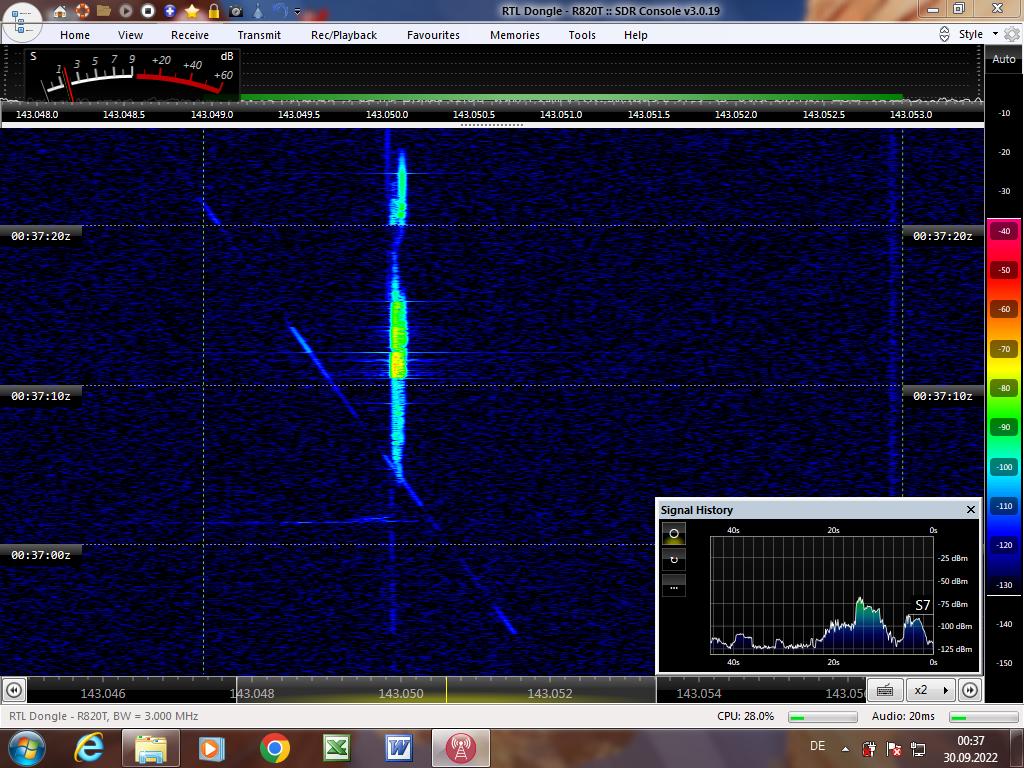Click the Signal History graph
The image size is (1024, 768).
822,595
